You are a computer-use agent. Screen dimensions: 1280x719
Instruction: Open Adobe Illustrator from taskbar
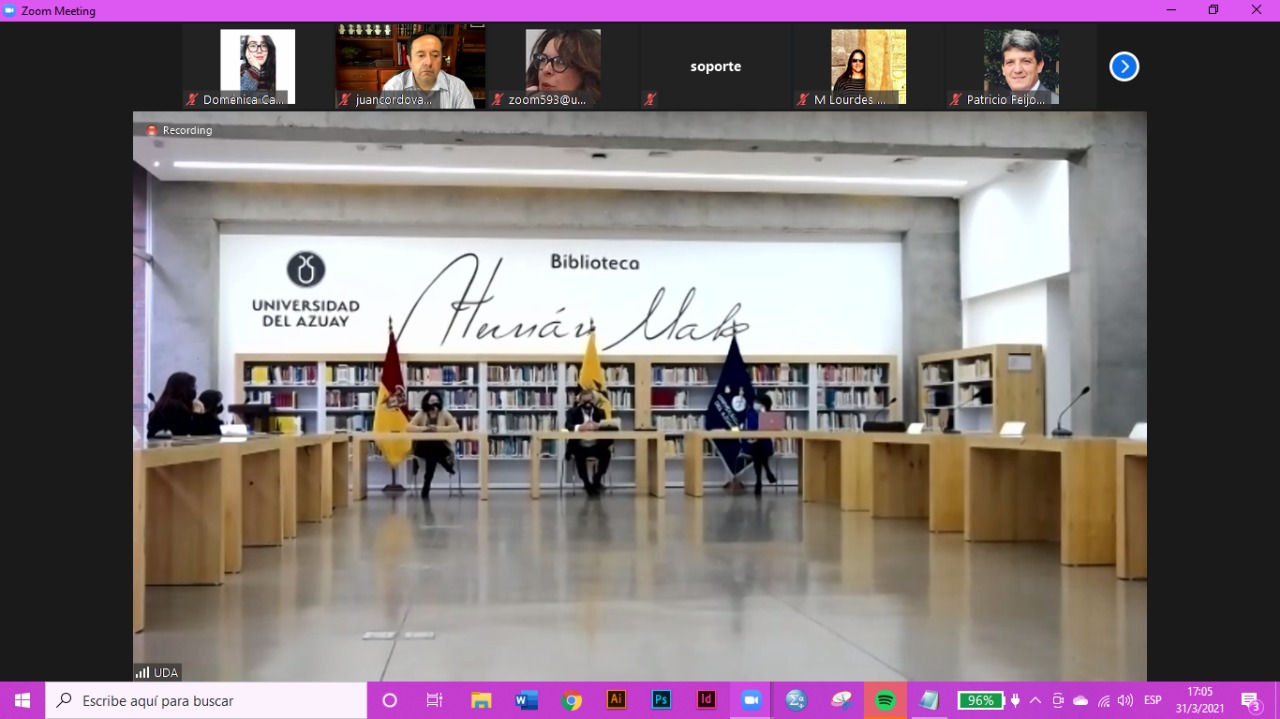point(617,700)
